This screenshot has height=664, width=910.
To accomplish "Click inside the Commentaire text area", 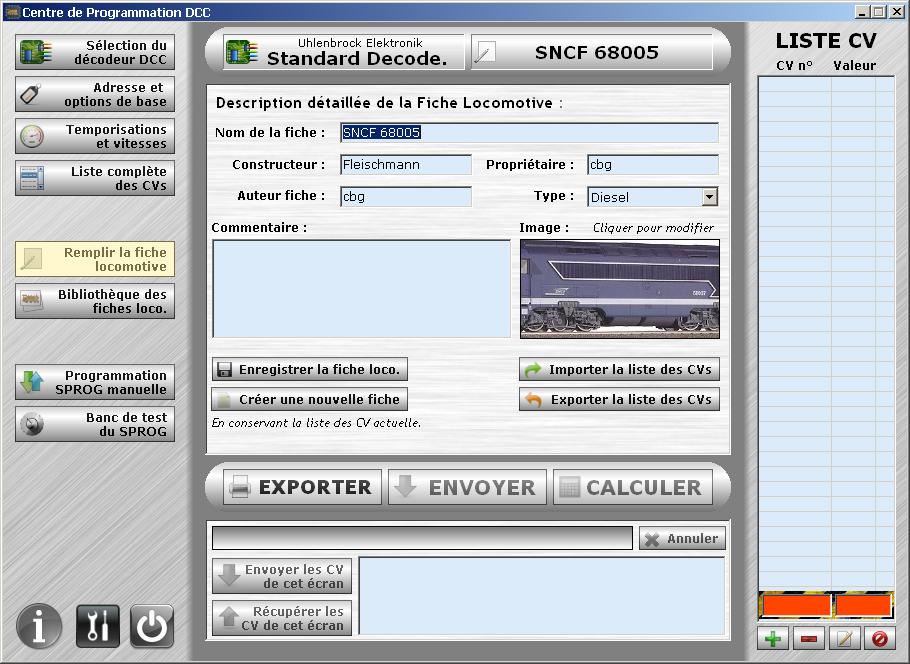I will pos(362,289).
